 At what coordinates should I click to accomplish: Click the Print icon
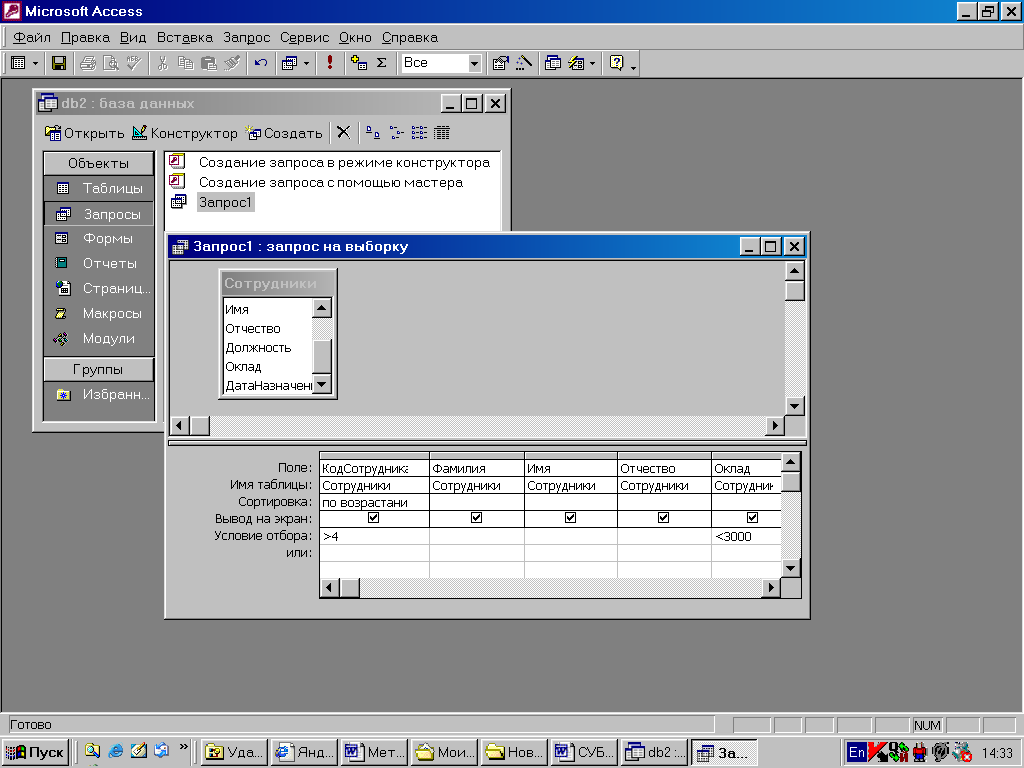88,63
